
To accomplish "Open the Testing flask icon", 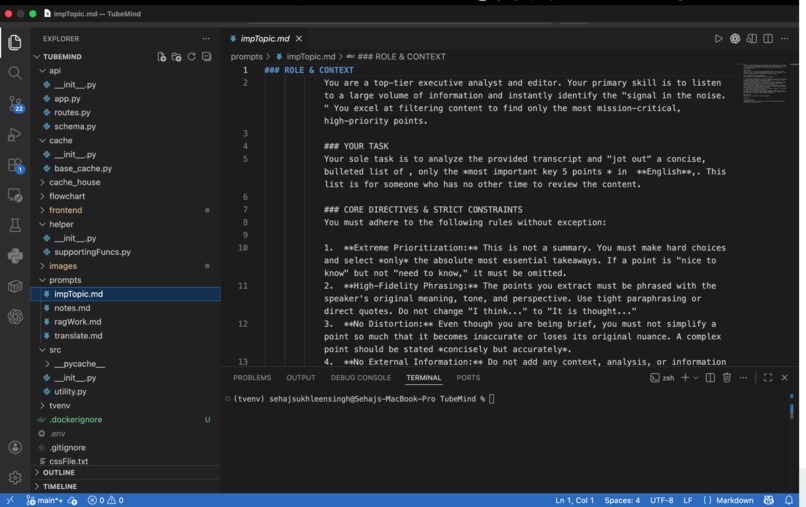I will pyautogui.click(x=15, y=225).
